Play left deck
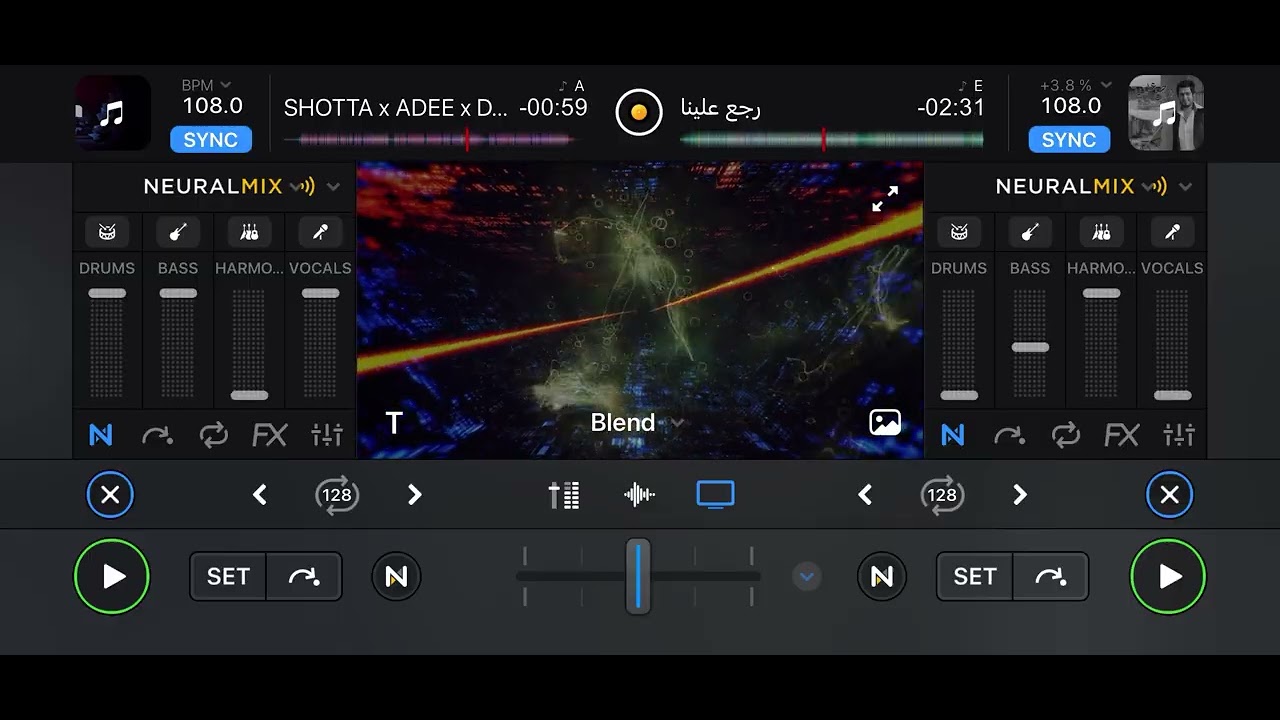1280x720 pixels. 112,577
